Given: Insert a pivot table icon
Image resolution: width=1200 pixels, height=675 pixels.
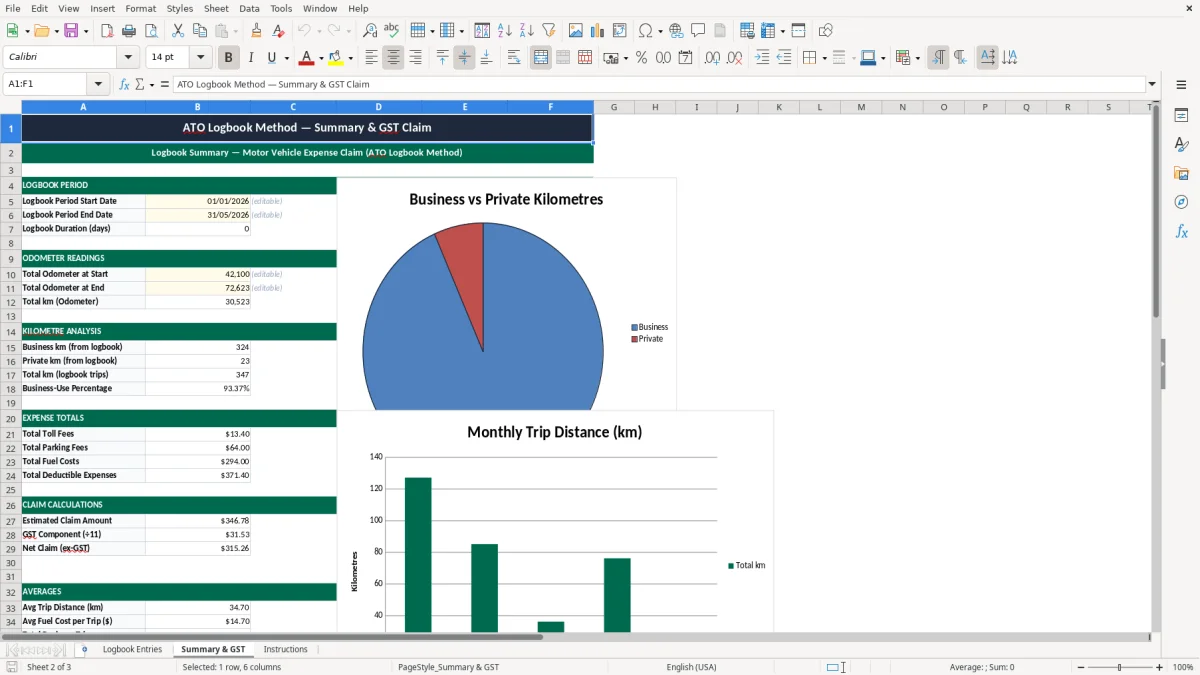Looking at the screenshot, I should [x=620, y=31].
